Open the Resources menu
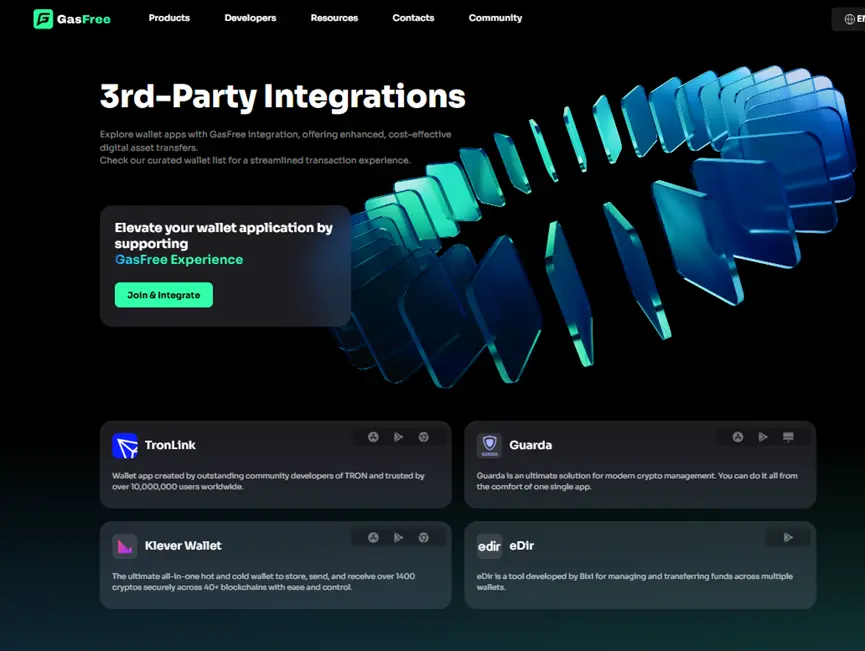Image resolution: width=865 pixels, height=651 pixels. coord(334,18)
